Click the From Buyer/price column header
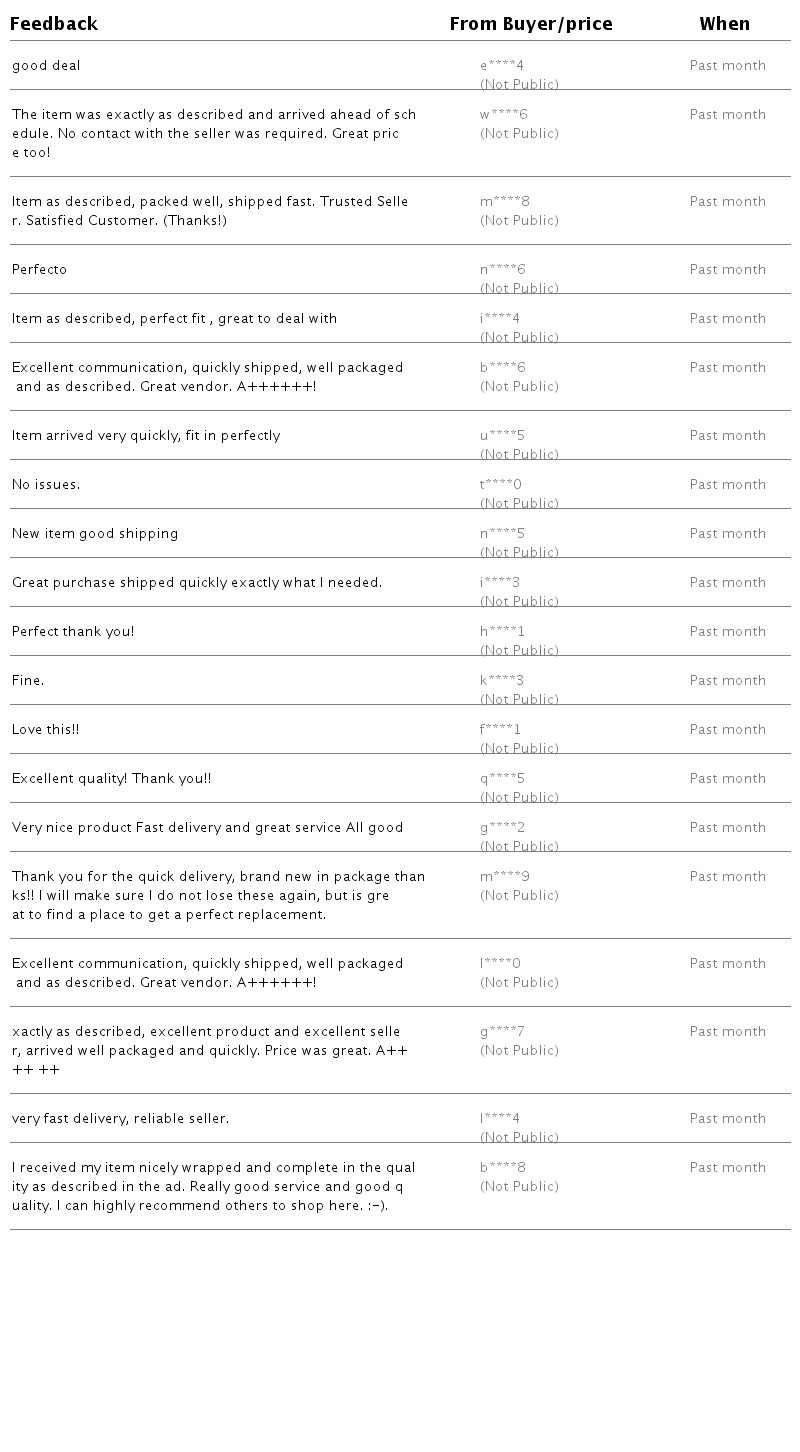 (x=530, y=24)
